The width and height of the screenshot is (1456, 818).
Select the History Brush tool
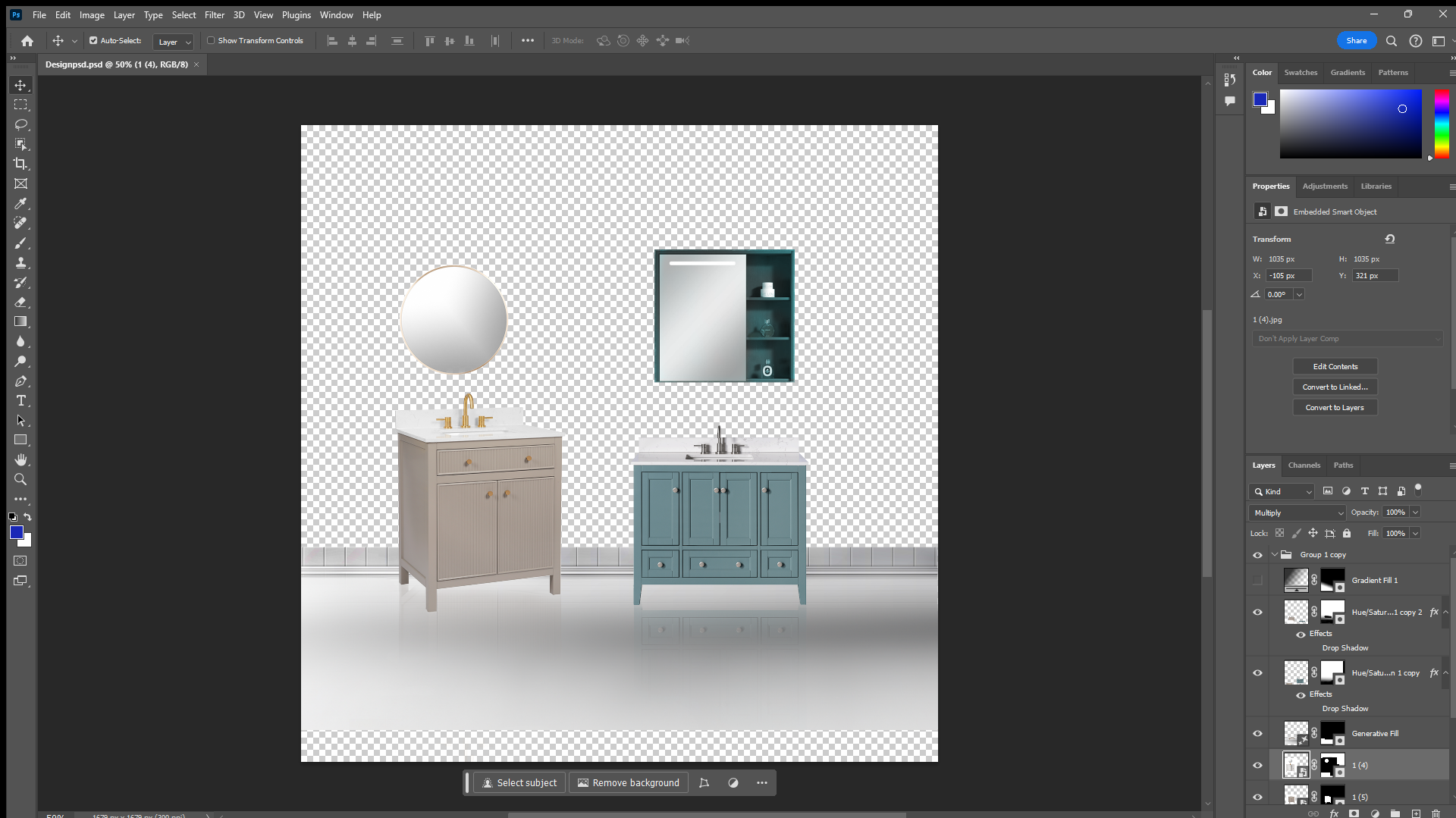[20, 282]
